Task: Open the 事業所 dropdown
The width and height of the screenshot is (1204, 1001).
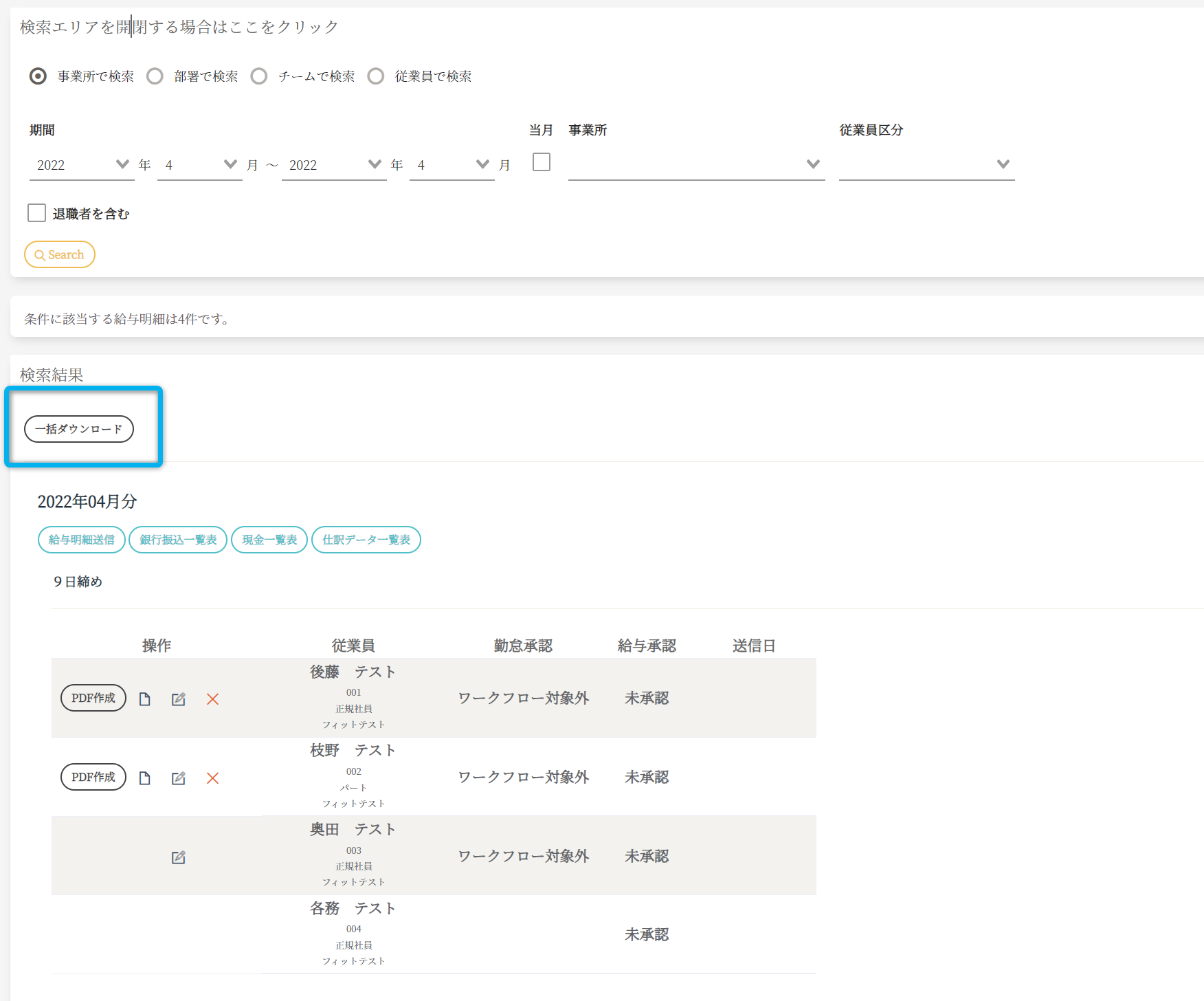Action: pyautogui.click(x=695, y=164)
